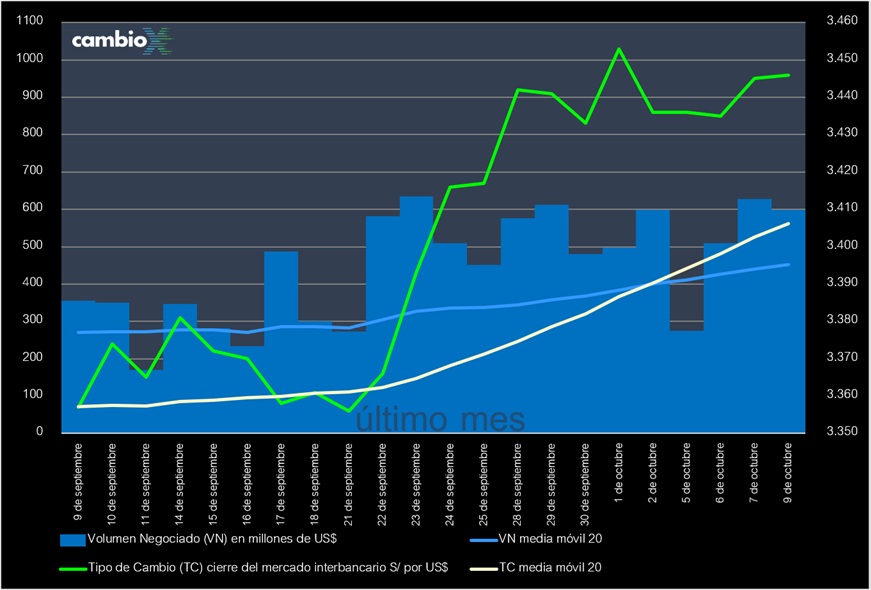
Task: Click the left axis value 500
Action: click(34, 246)
